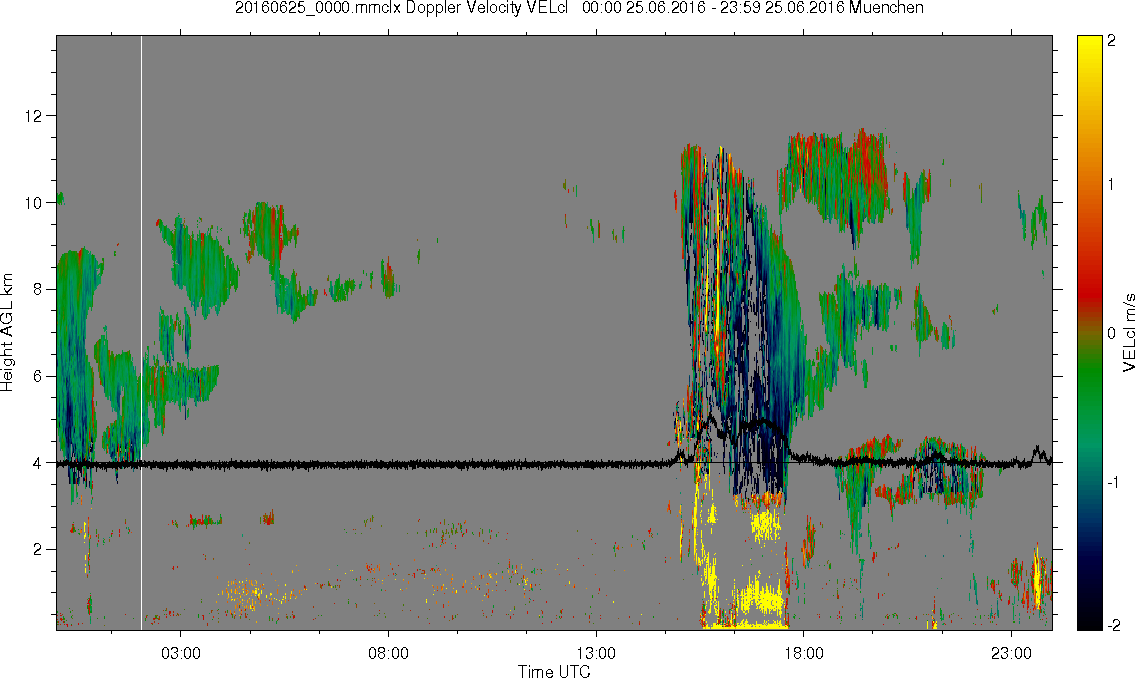
Task: Click the plot title text at top
Action: click(x=579, y=8)
